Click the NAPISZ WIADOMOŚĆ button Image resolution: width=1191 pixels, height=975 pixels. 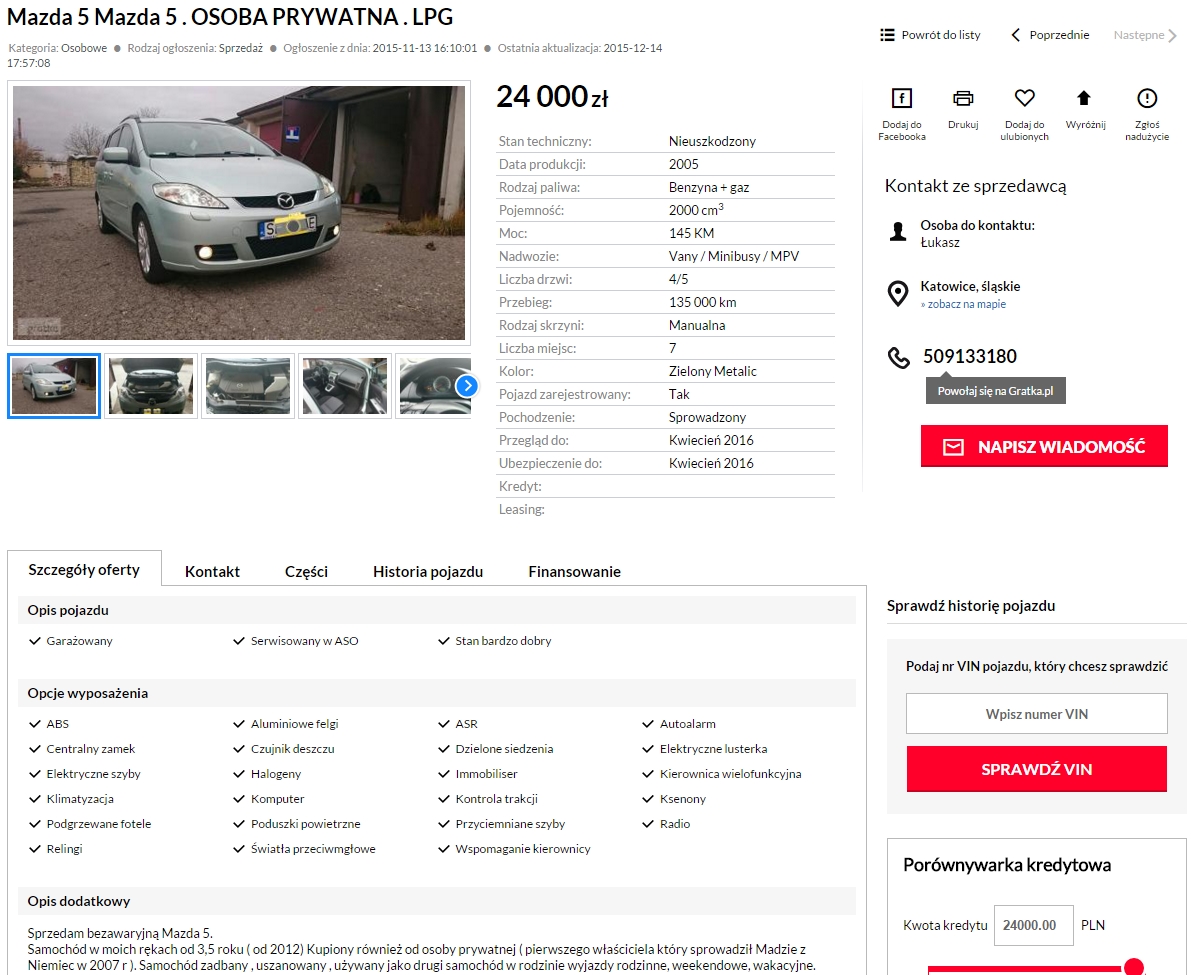1044,446
